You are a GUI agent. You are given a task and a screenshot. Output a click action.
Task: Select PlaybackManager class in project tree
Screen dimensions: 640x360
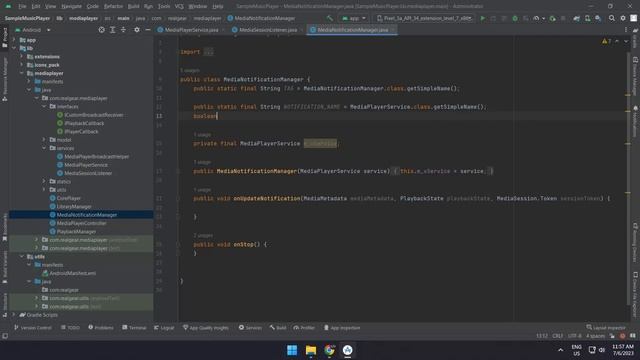76,231
